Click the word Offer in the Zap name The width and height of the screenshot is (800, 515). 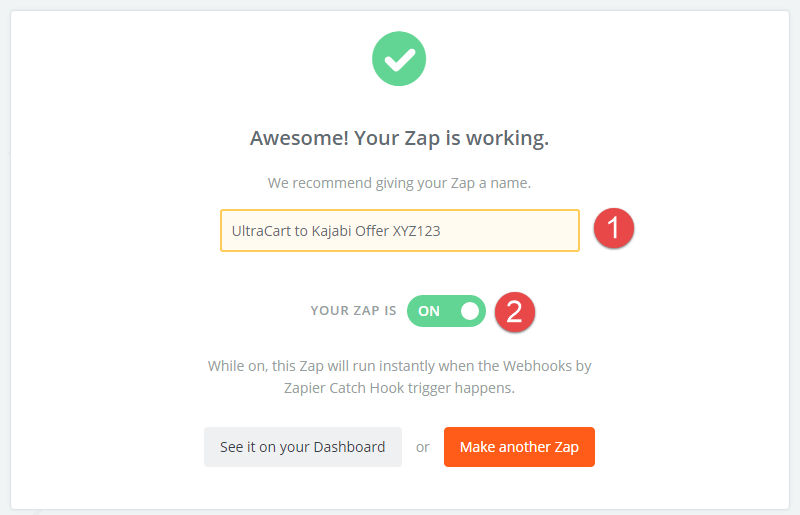pyautogui.click(x=372, y=231)
